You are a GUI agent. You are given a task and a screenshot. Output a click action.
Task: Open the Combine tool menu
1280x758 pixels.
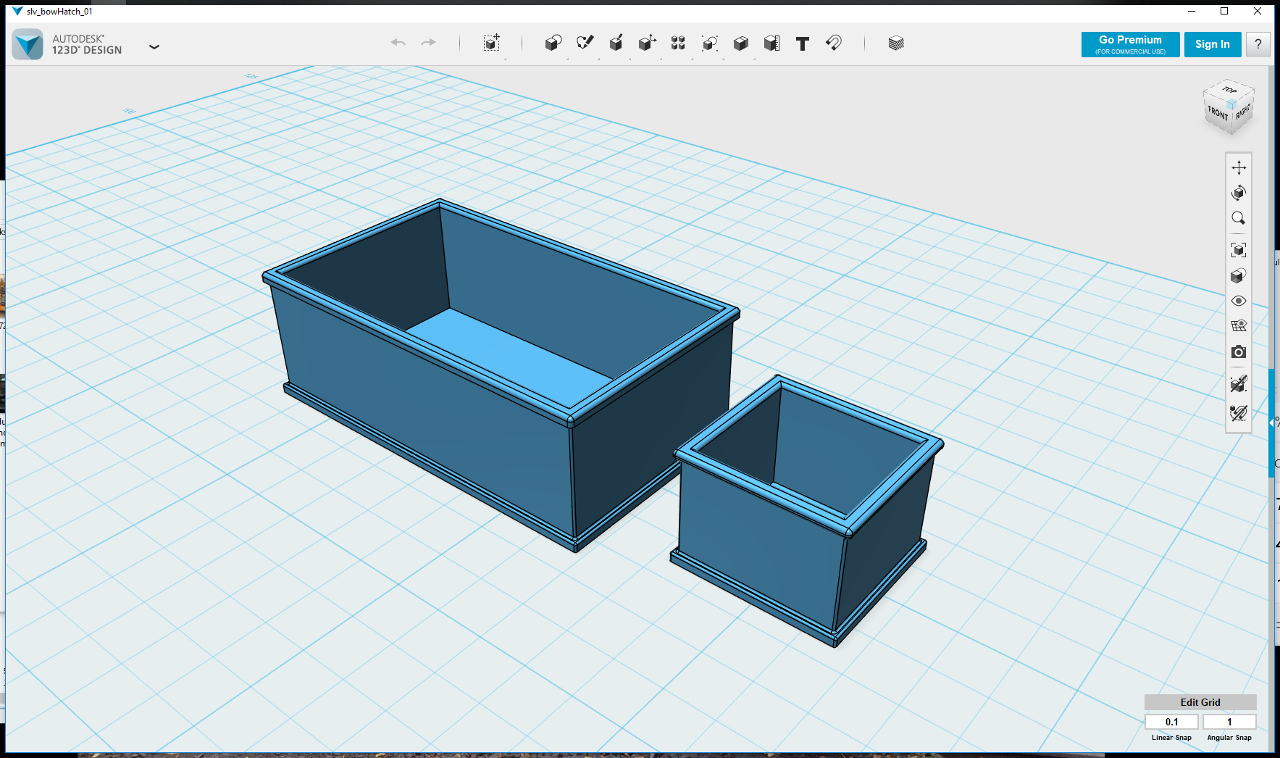coord(741,43)
